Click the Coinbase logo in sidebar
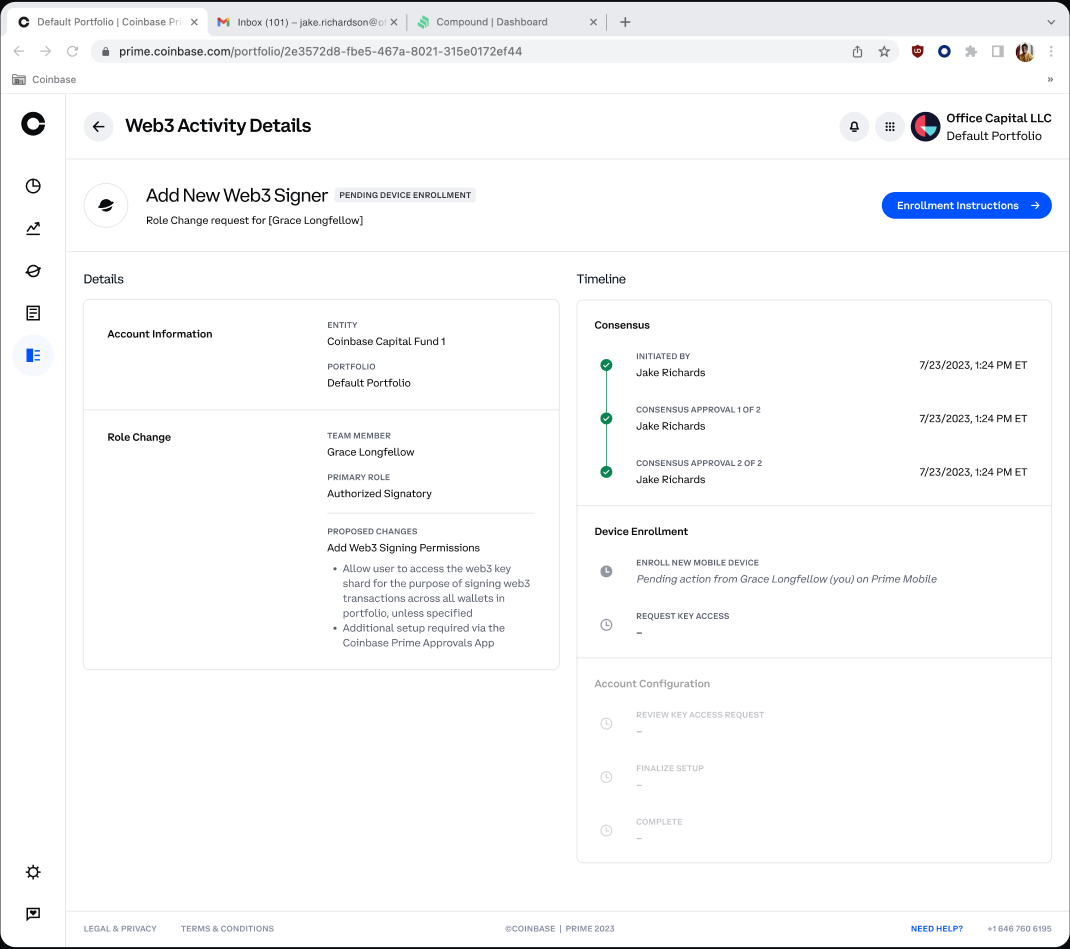This screenshot has width=1070, height=949. 33,124
